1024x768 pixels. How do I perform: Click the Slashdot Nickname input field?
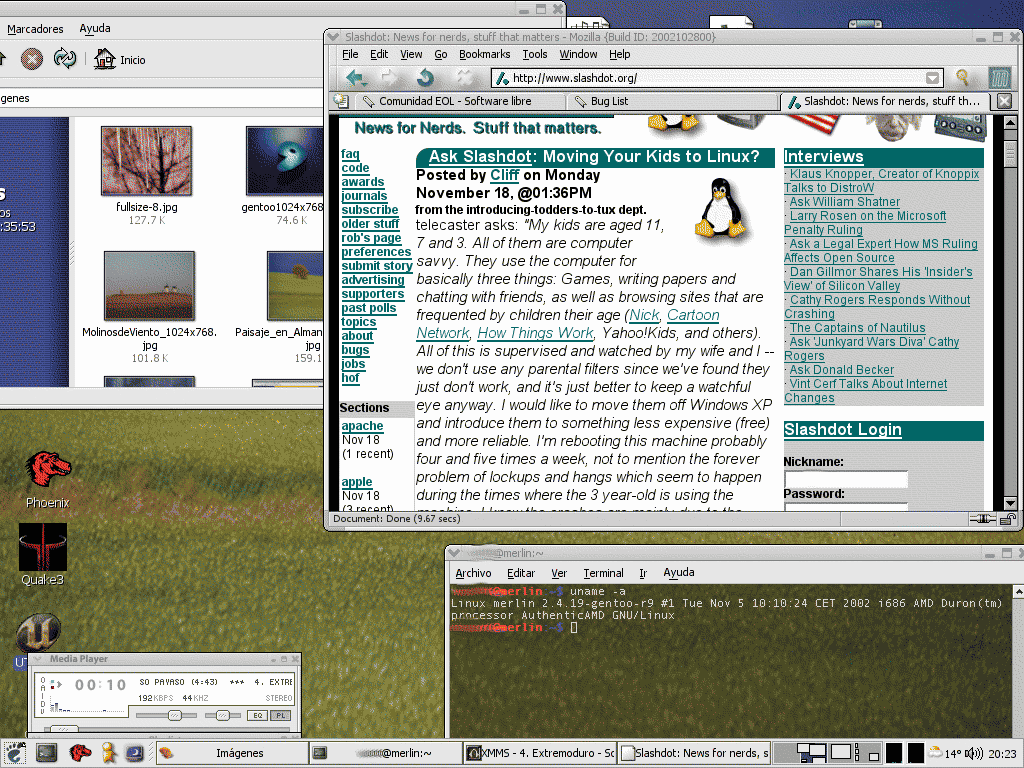coord(845,479)
